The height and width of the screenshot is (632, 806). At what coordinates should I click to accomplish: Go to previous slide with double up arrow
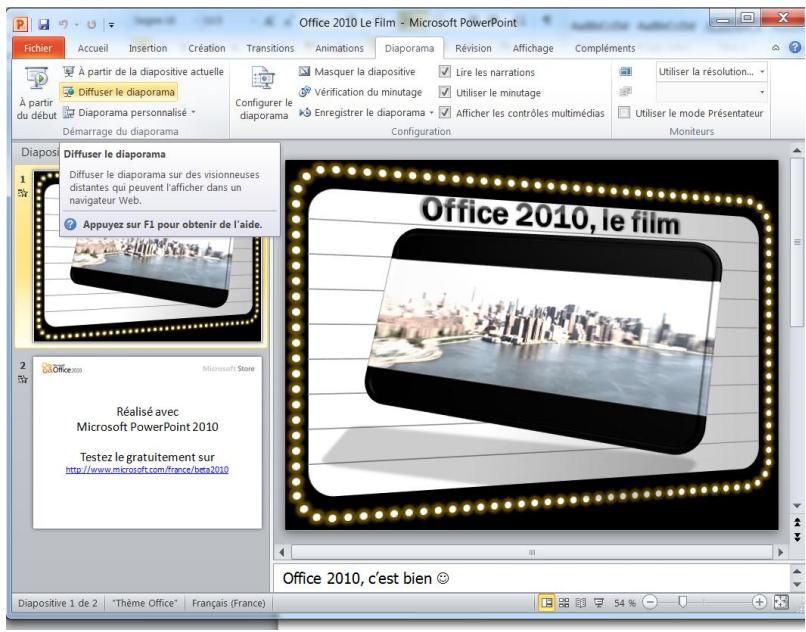(797, 521)
